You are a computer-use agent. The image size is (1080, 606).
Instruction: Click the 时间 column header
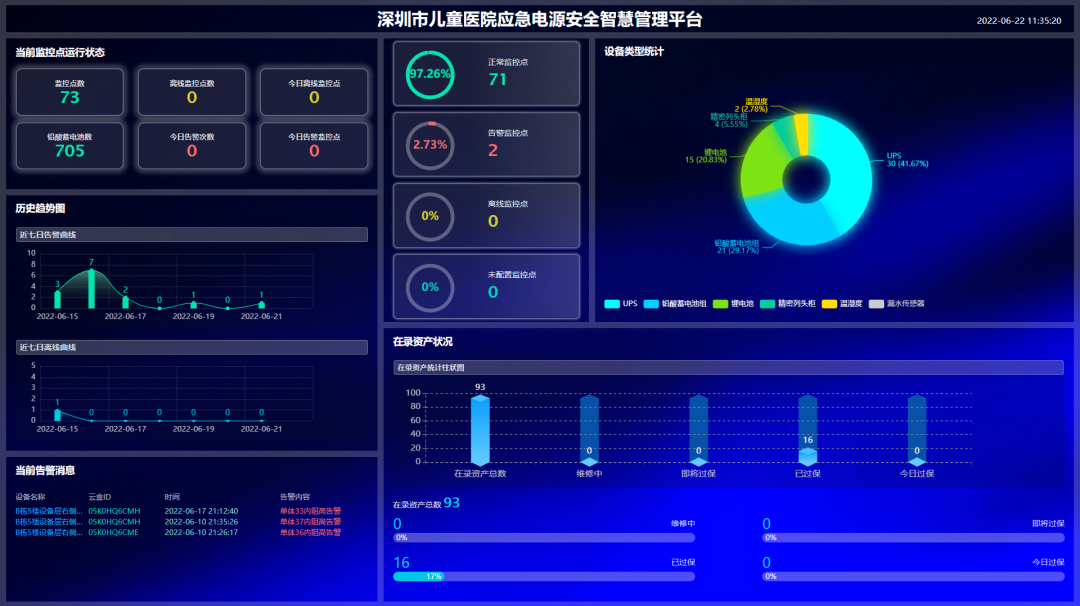point(172,497)
